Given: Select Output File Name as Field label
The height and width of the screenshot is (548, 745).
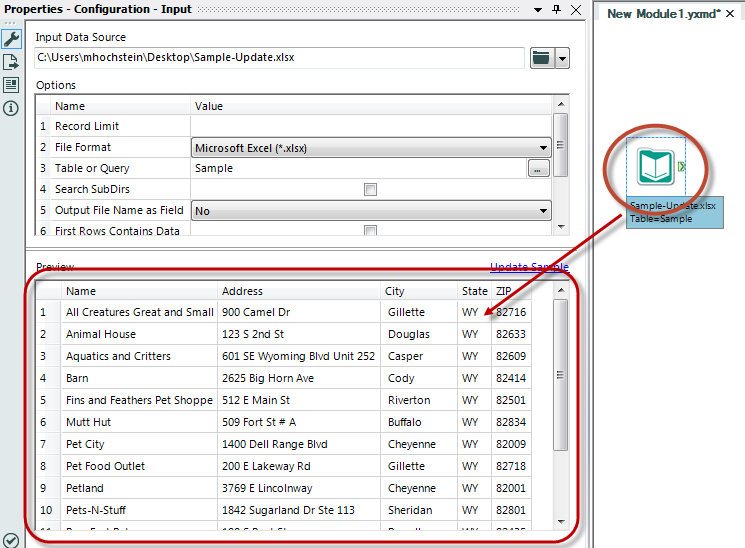Looking at the screenshot, I should 119,210.
